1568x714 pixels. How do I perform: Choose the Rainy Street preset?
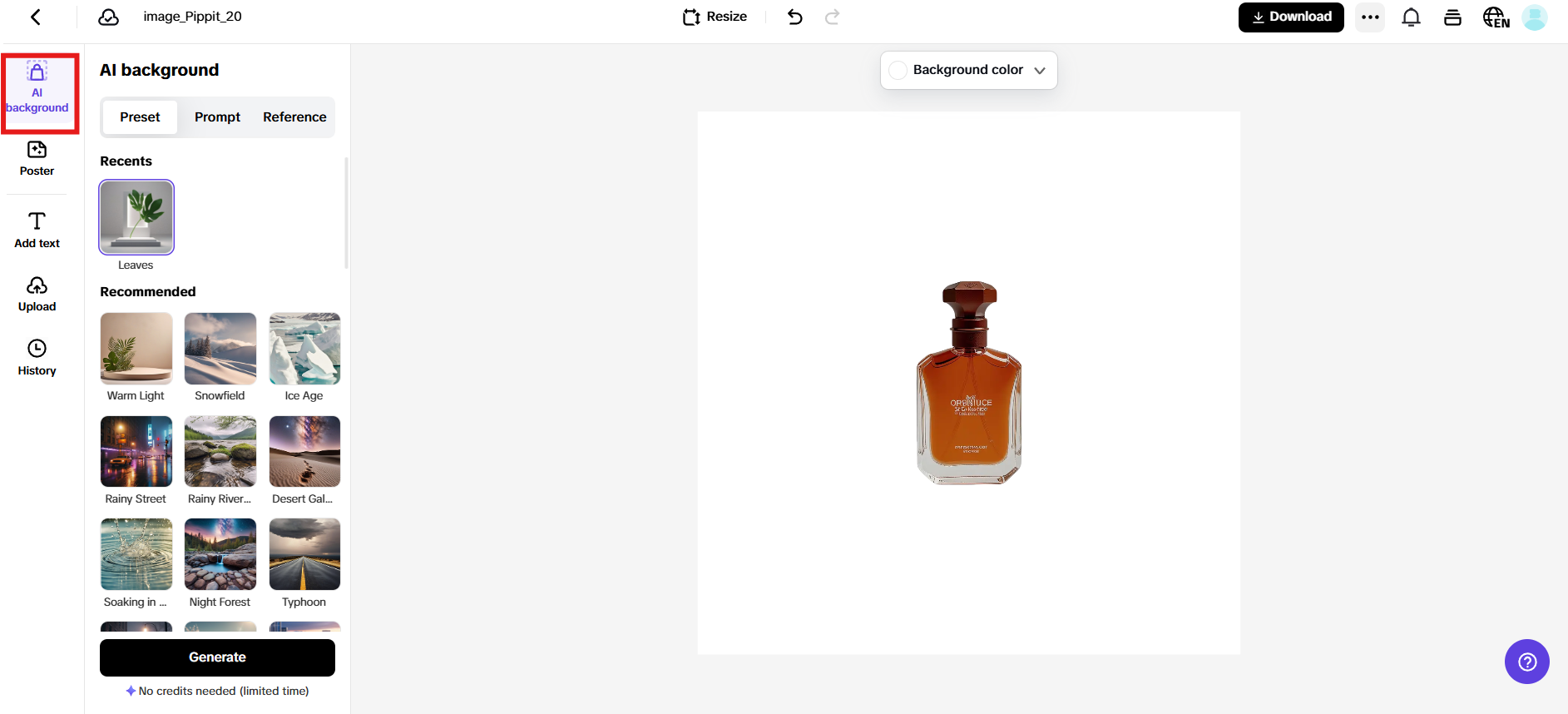tap(136, 452)
